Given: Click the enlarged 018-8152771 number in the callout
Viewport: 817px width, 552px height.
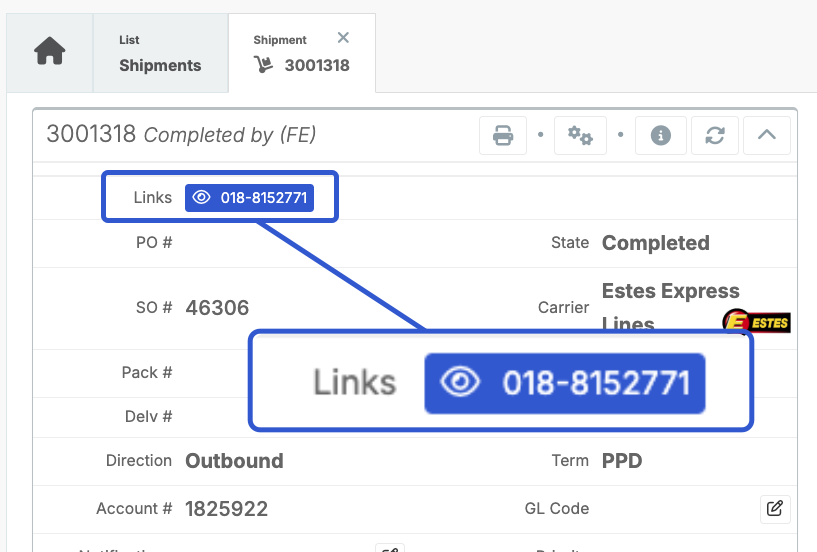Looking at the screenshot, I should click(x=595, y=382).
